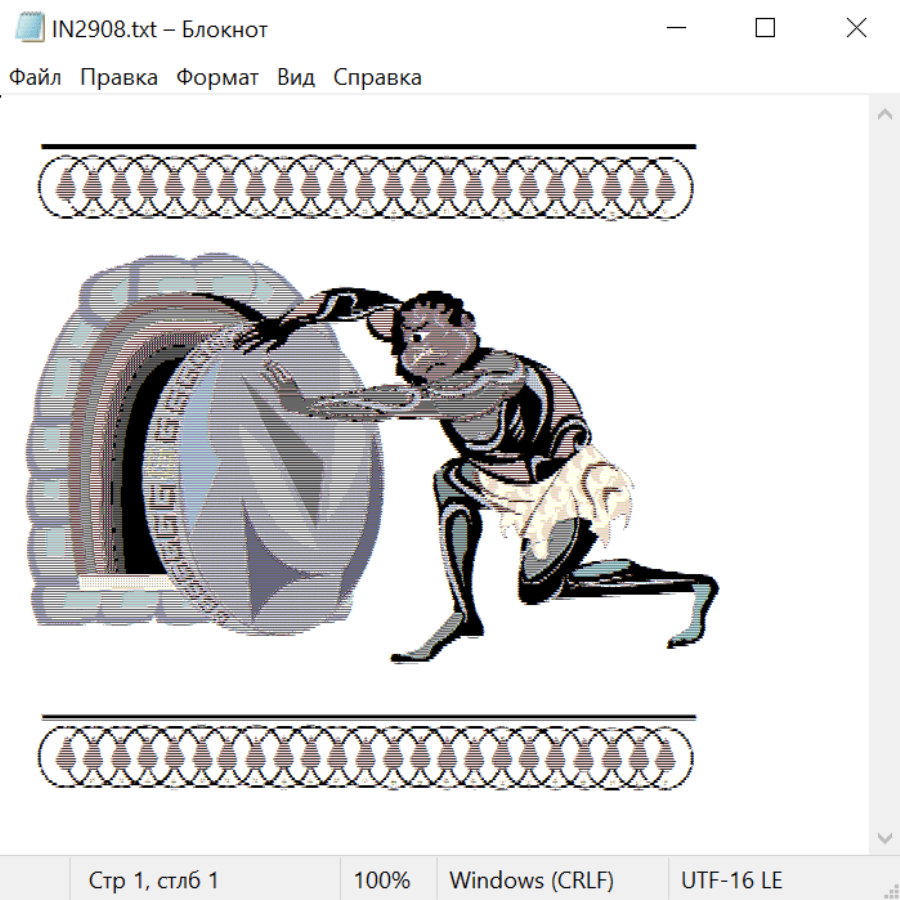Click the Стр 1, стлб 1 indicator
The image size is (900, 900).
154,880
